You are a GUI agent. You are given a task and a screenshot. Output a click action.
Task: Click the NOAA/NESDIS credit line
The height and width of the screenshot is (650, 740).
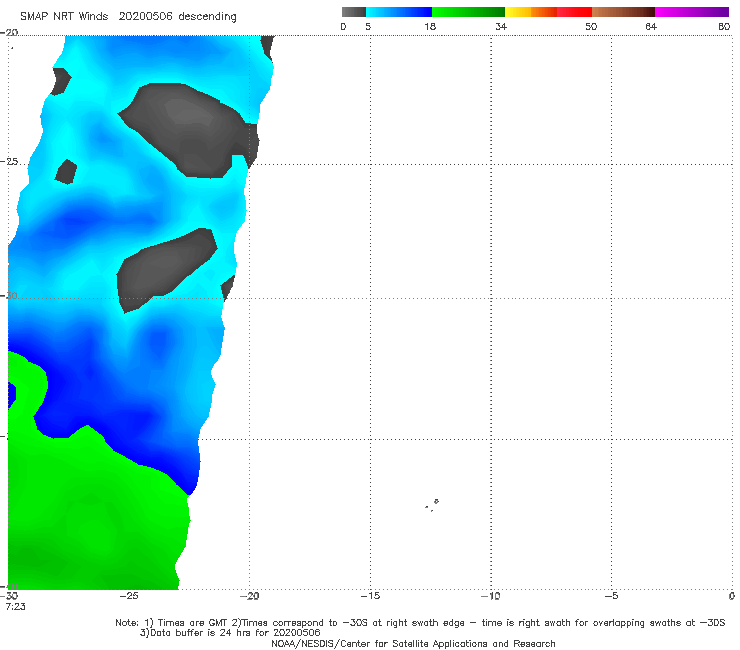413,644
